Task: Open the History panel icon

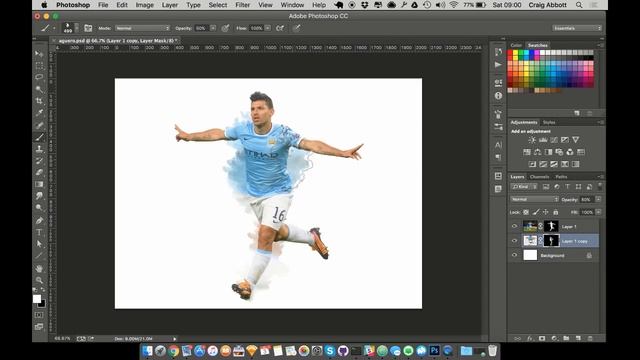Action: (x=498, y=52)
